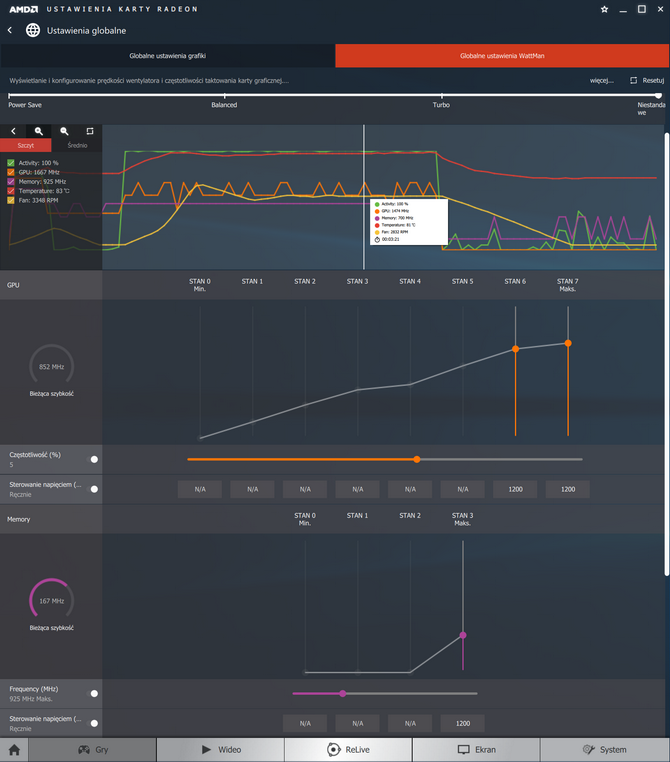Screen dimensions: 670x762
Task: Open the ReLive tab in bottom bar
Action: click(x=348, y=750)
